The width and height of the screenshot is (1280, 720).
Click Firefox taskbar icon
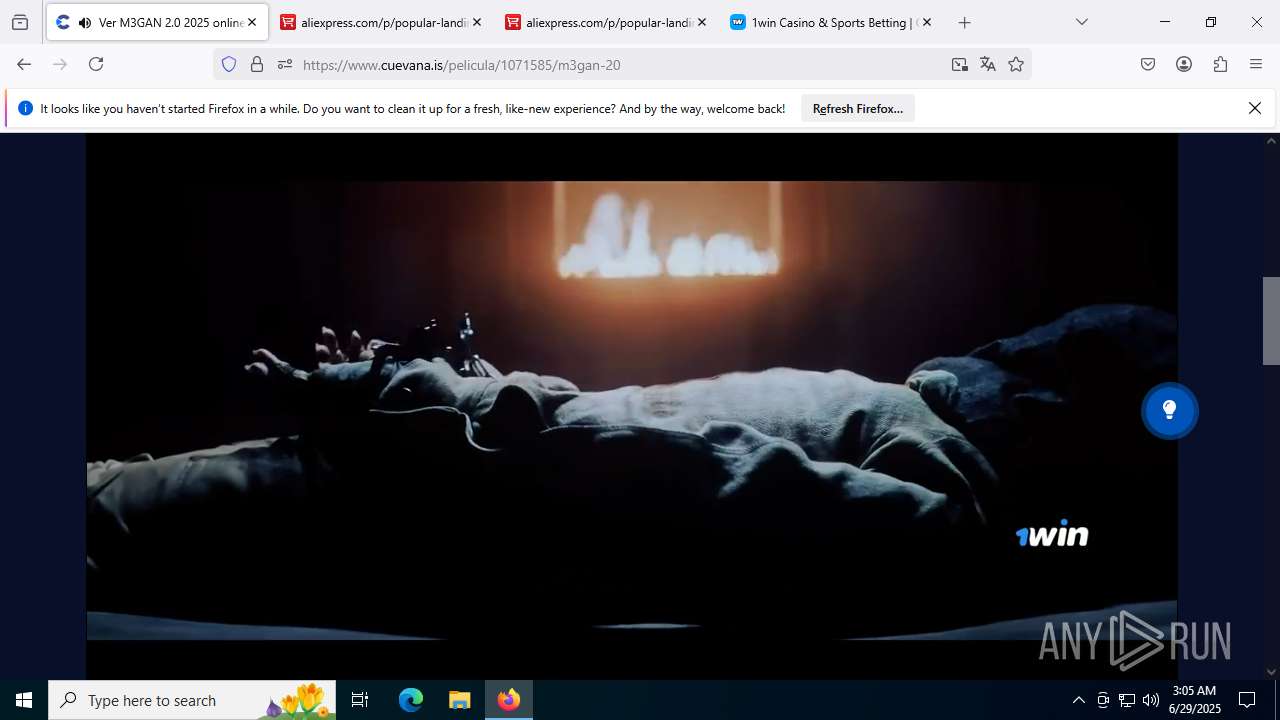[x=509, y=700]
